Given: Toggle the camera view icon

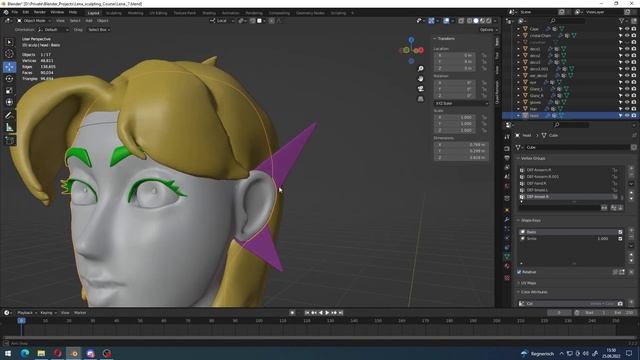Looking at the screenshot, I should 420,89.
